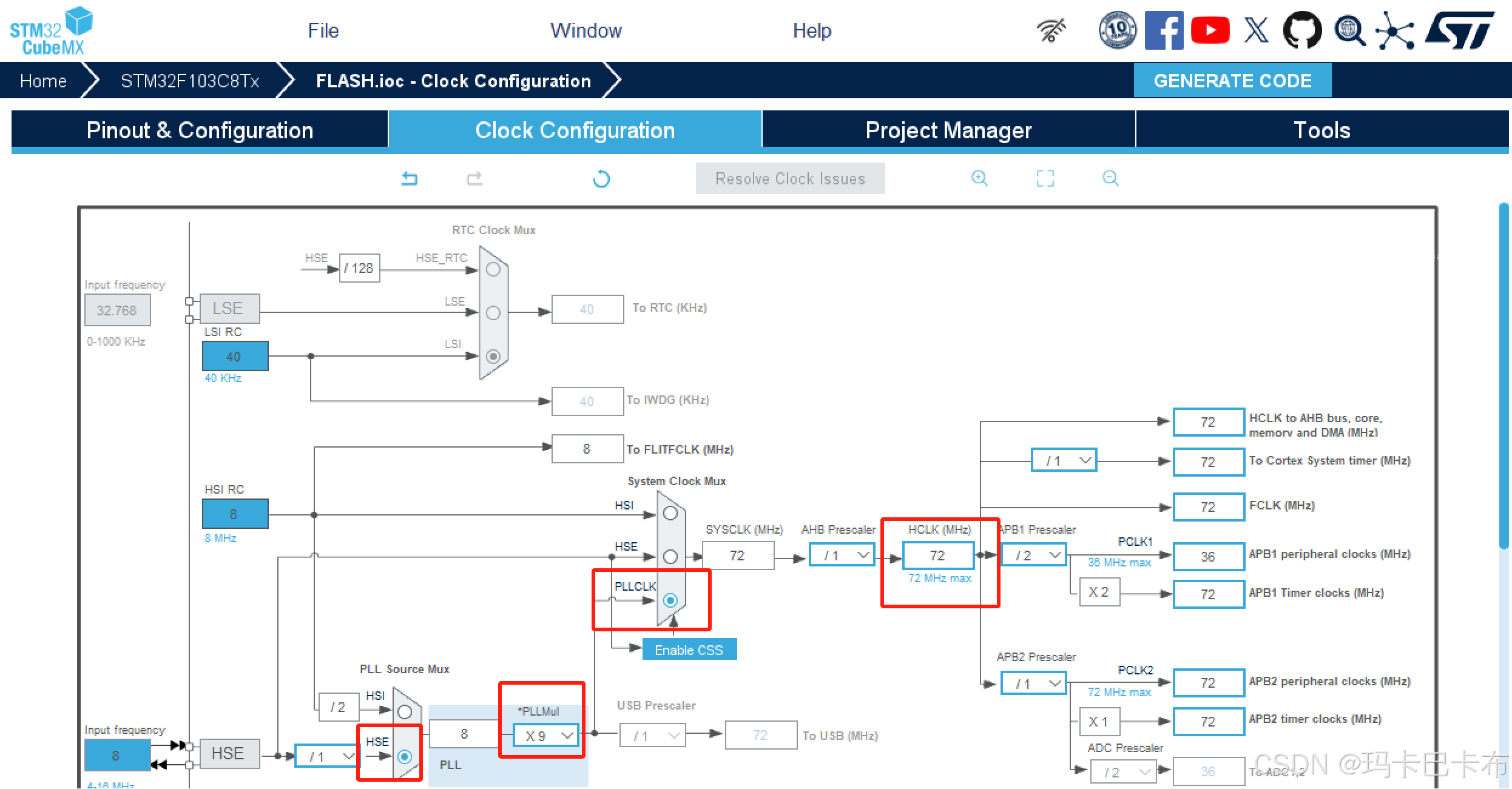Viewport: 1512px width, 789px height.
Task: Open the Project Manager tab
Action: [x=948, y=130]
